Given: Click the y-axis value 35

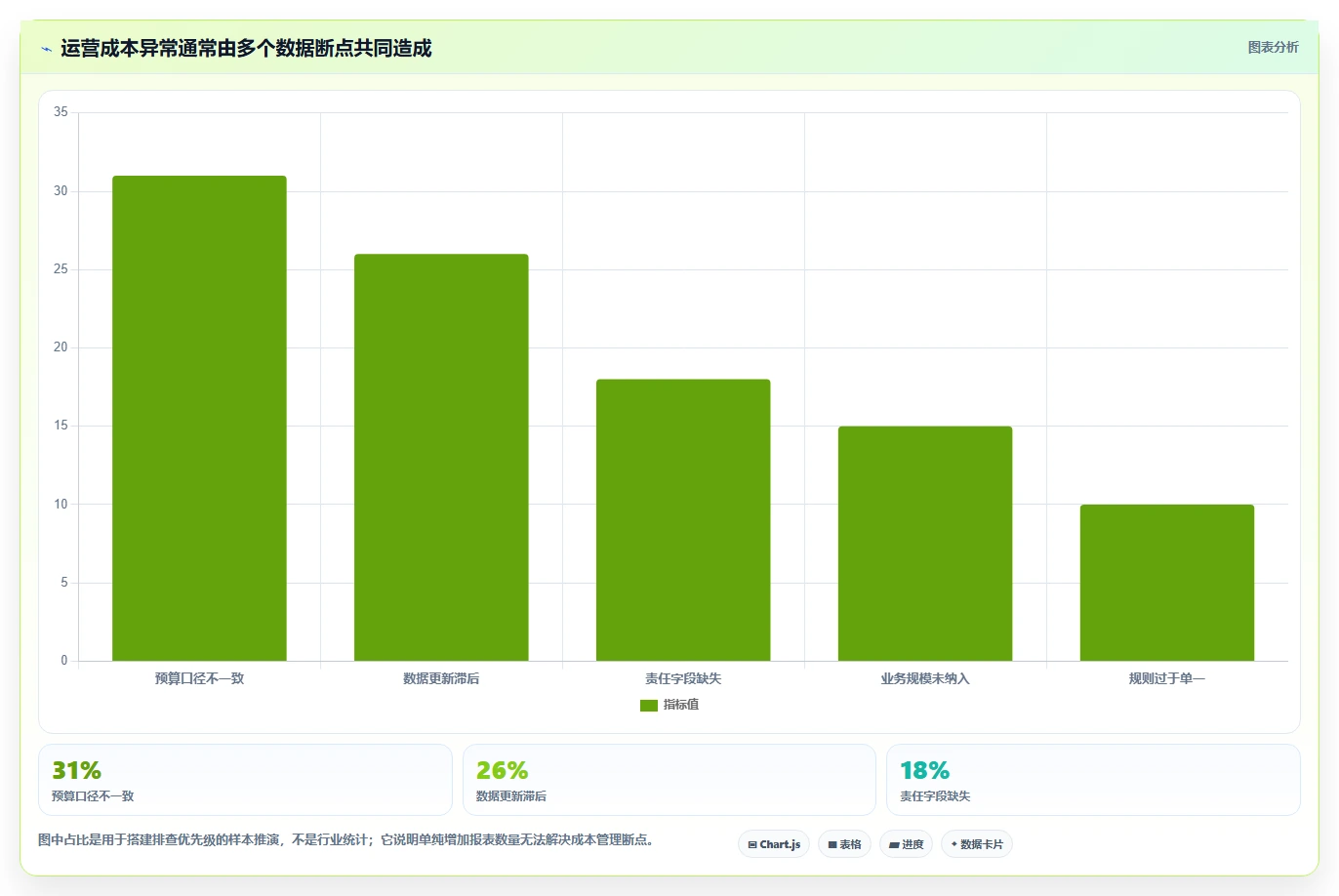Looking at the screenshot, I should pos(61,112).
